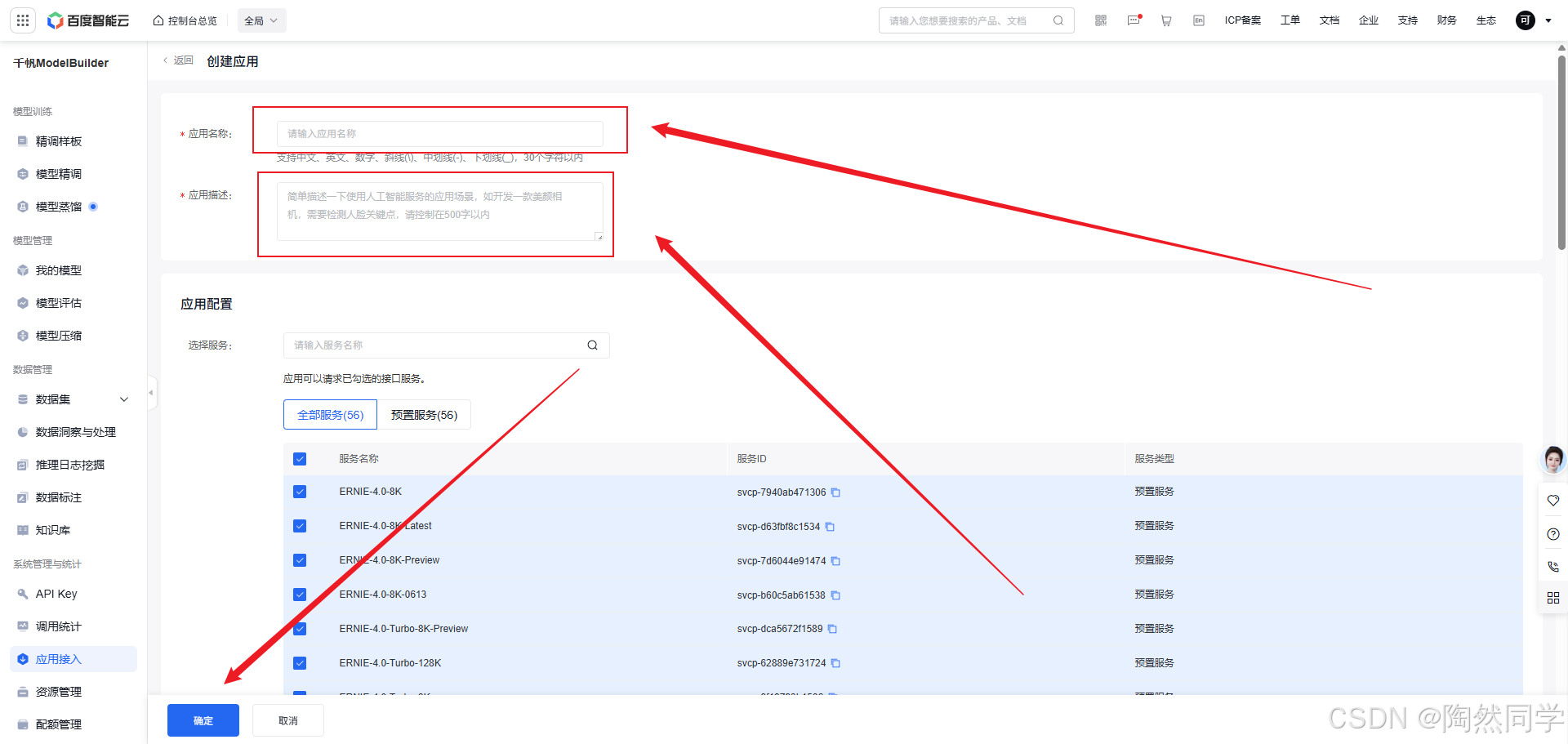Open 生态 menu item
The height and width of the screenshot is (744, 1568).
(x=1486, y=20)
